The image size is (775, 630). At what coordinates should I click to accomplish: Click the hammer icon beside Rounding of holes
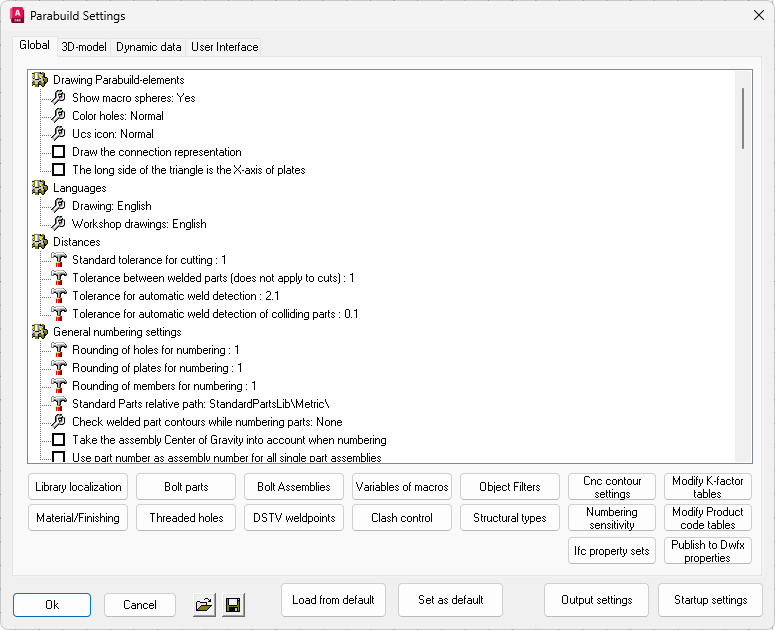[59, 349]
